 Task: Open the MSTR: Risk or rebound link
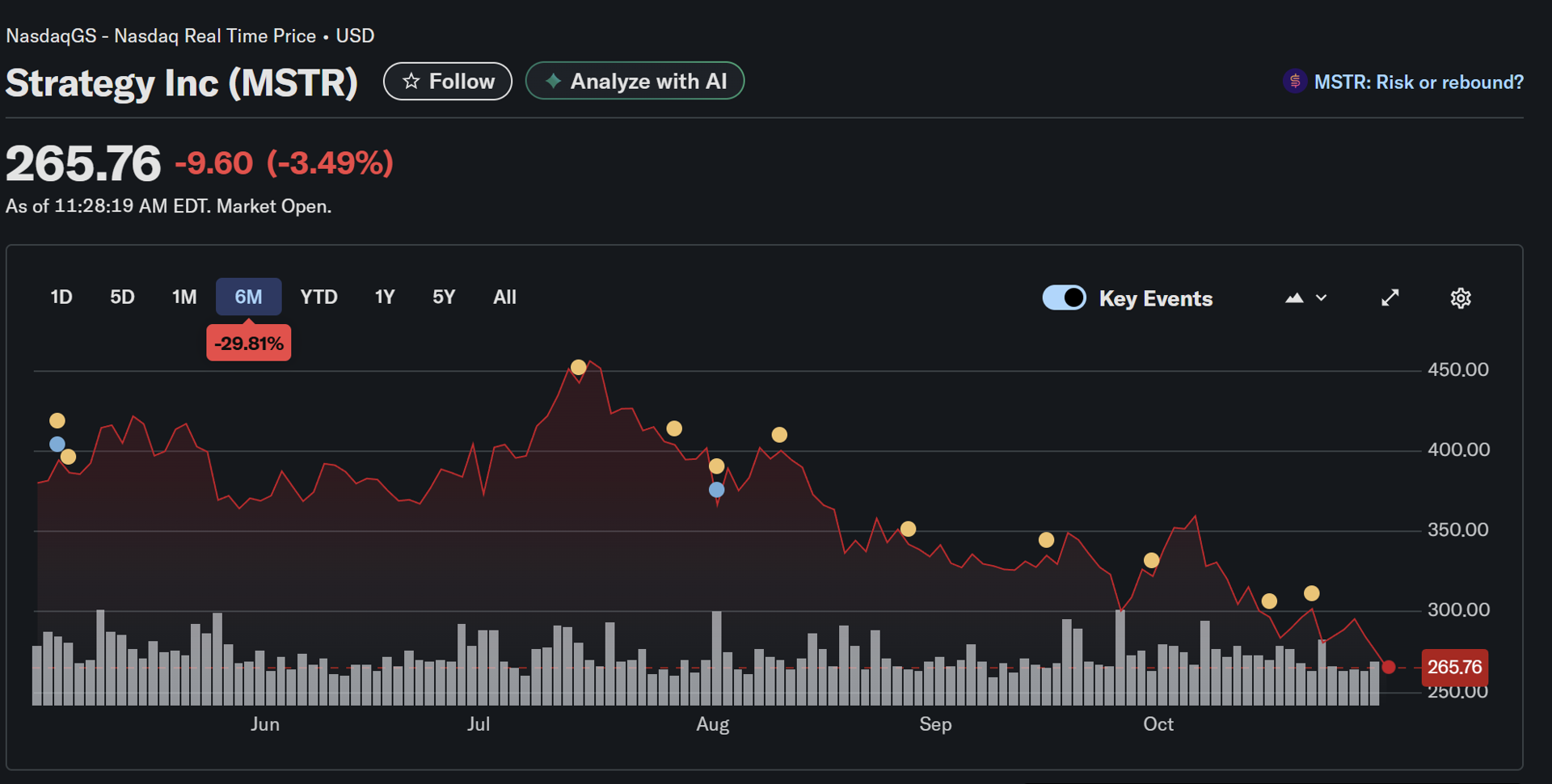click(x=1418, y=82)
